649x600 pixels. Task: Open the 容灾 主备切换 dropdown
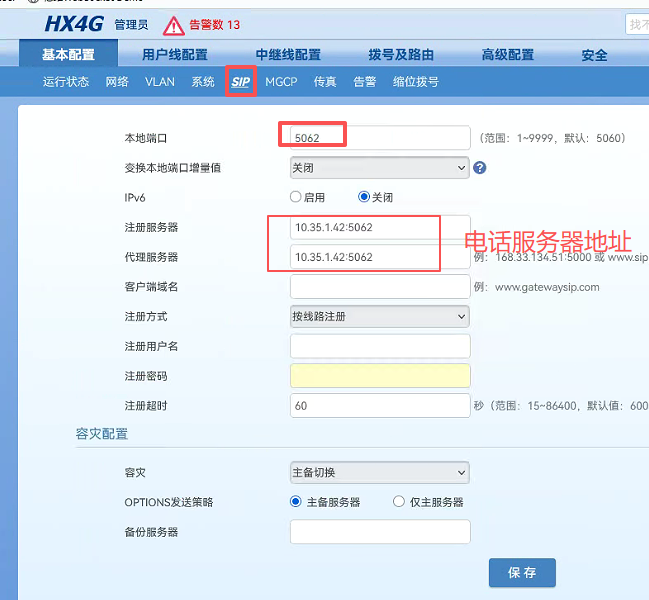coord(380,472)
